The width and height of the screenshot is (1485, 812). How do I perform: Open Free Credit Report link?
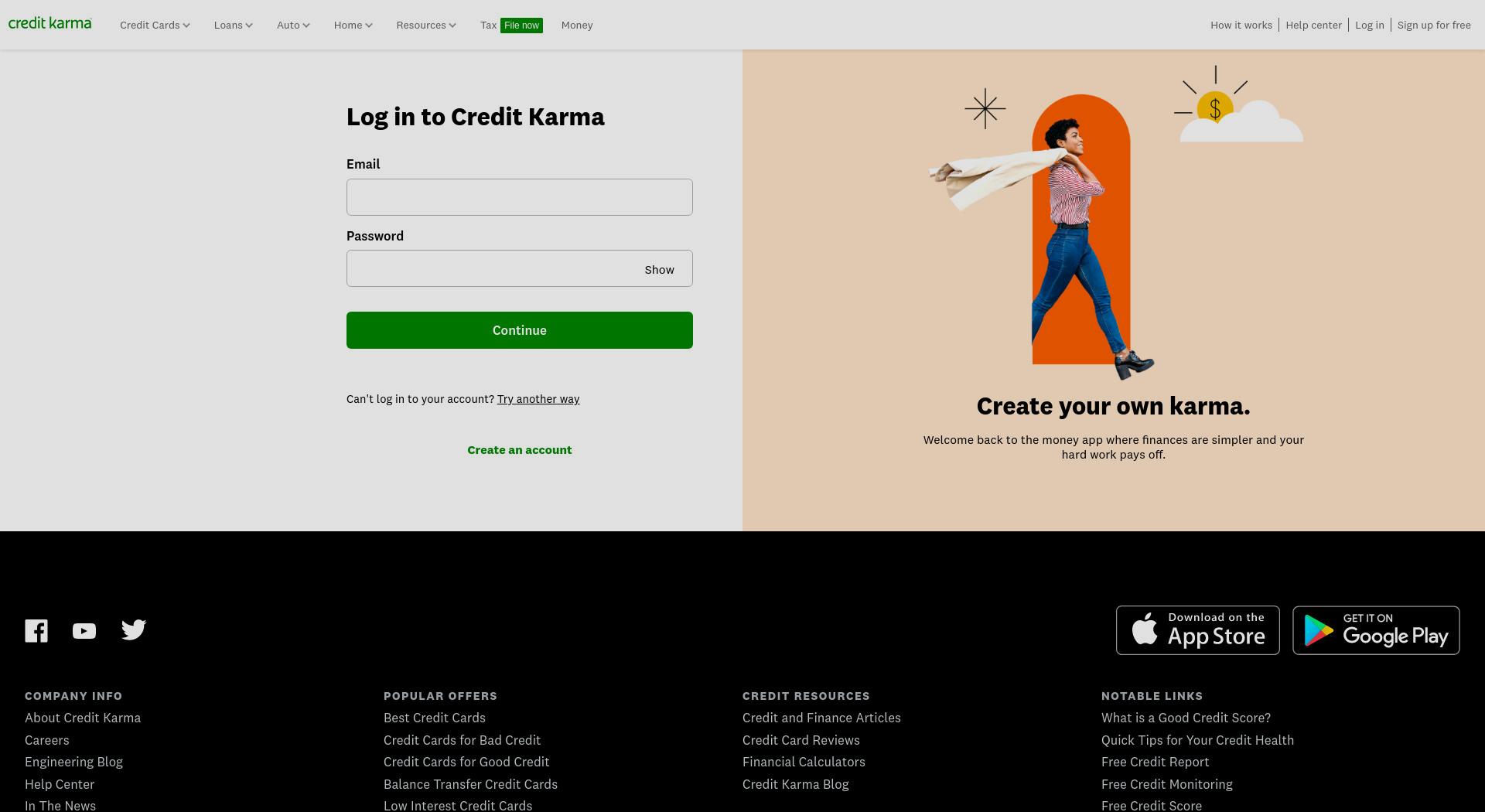[1155, 762]
